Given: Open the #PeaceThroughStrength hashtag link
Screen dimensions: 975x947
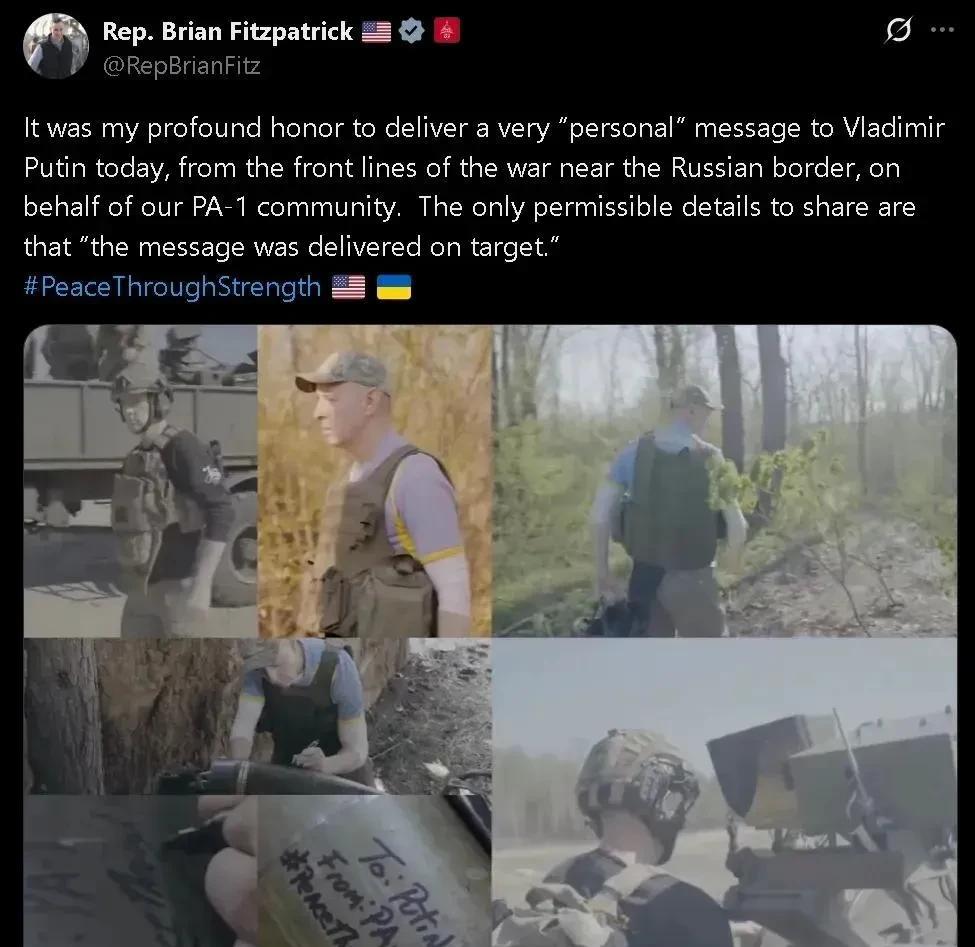Looking at the screenshot, I should [172, 287].
